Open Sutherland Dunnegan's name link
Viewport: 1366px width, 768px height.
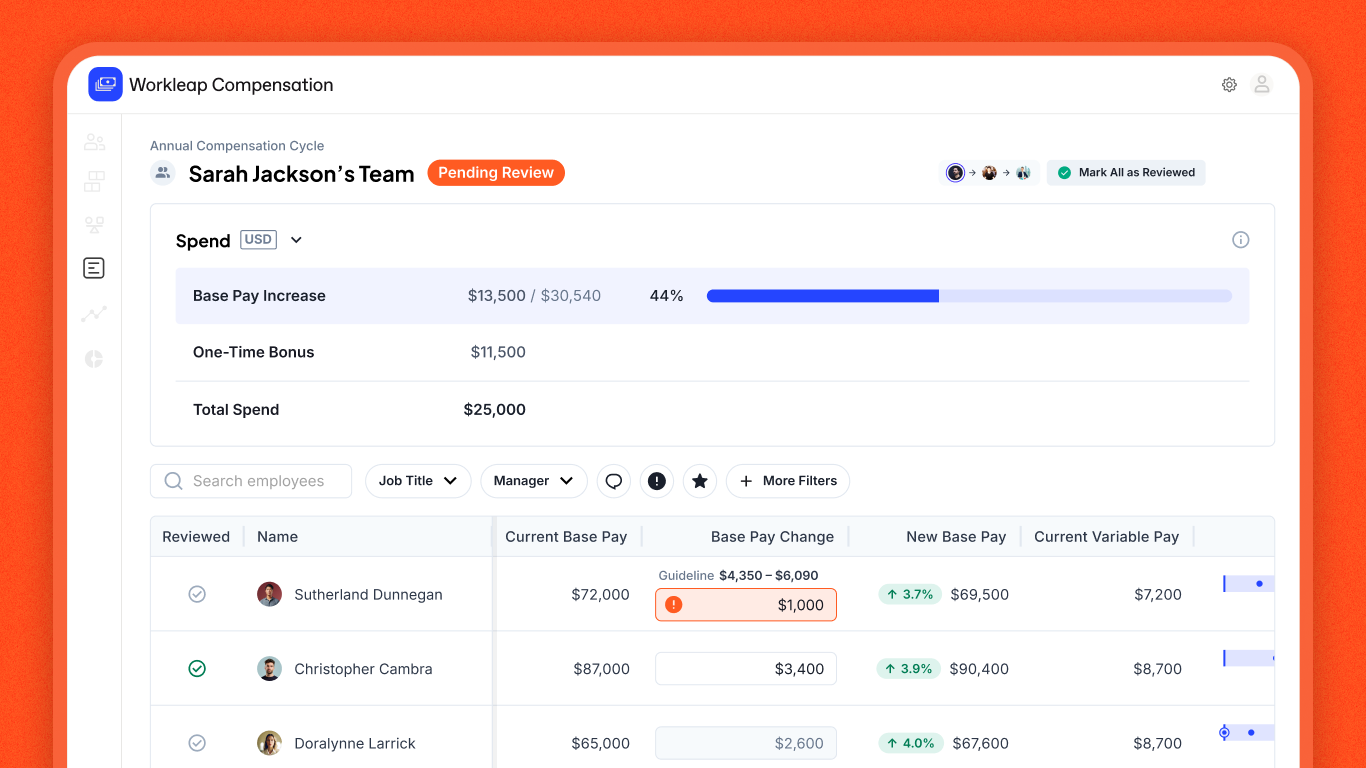pyautogui.click(x=368, y=594)
